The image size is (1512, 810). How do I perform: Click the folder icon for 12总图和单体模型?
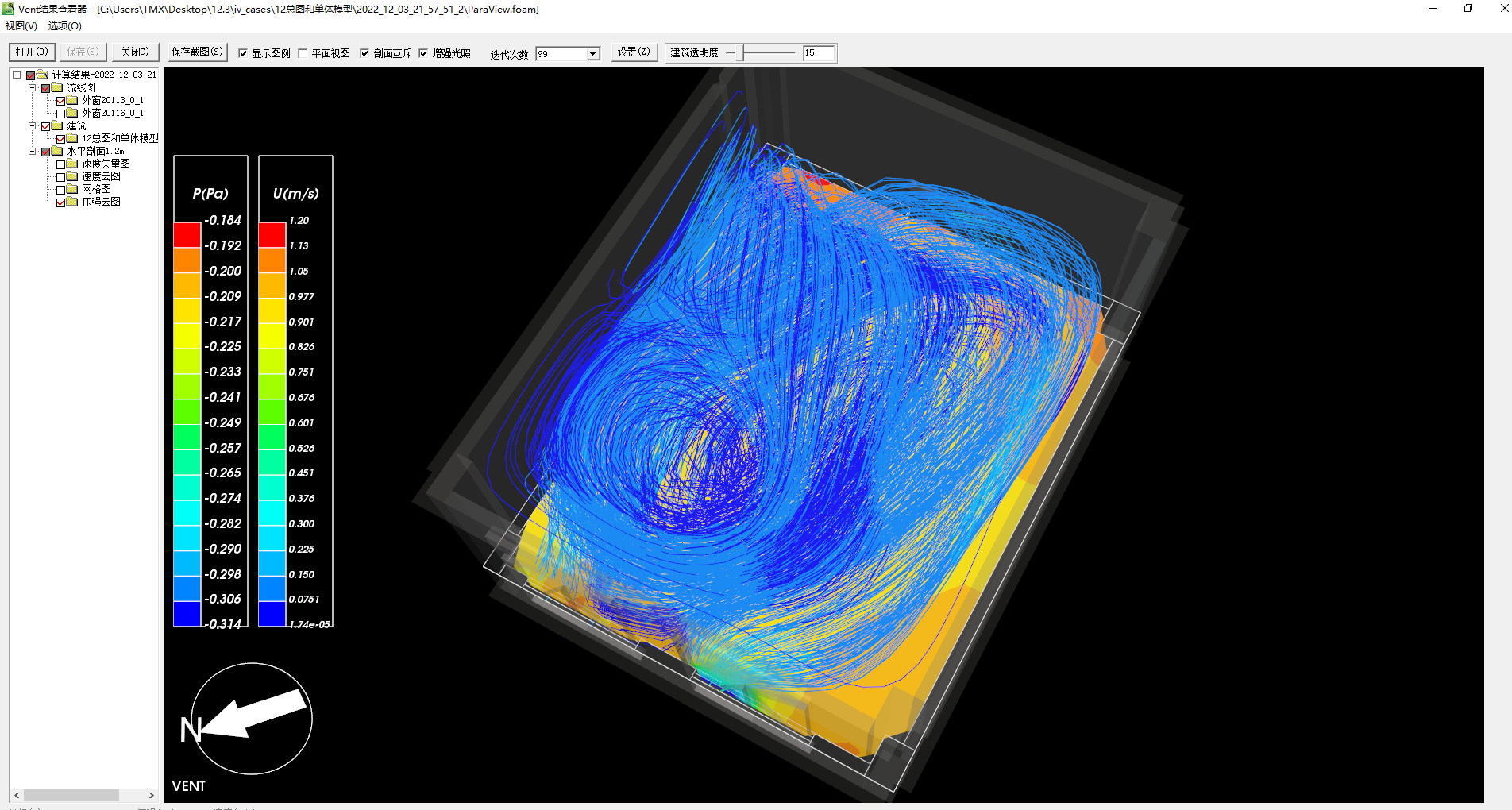coord(72,138)
